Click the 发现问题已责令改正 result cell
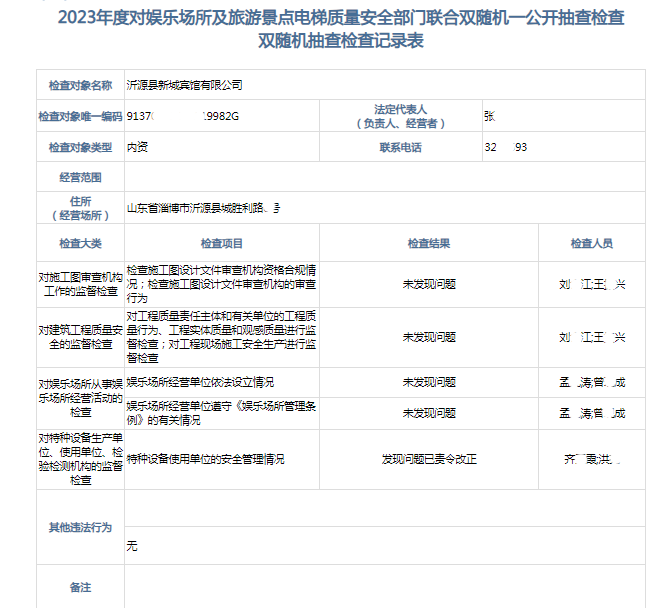The height and width of the screenshot is (608, 659). pos(429,459)
